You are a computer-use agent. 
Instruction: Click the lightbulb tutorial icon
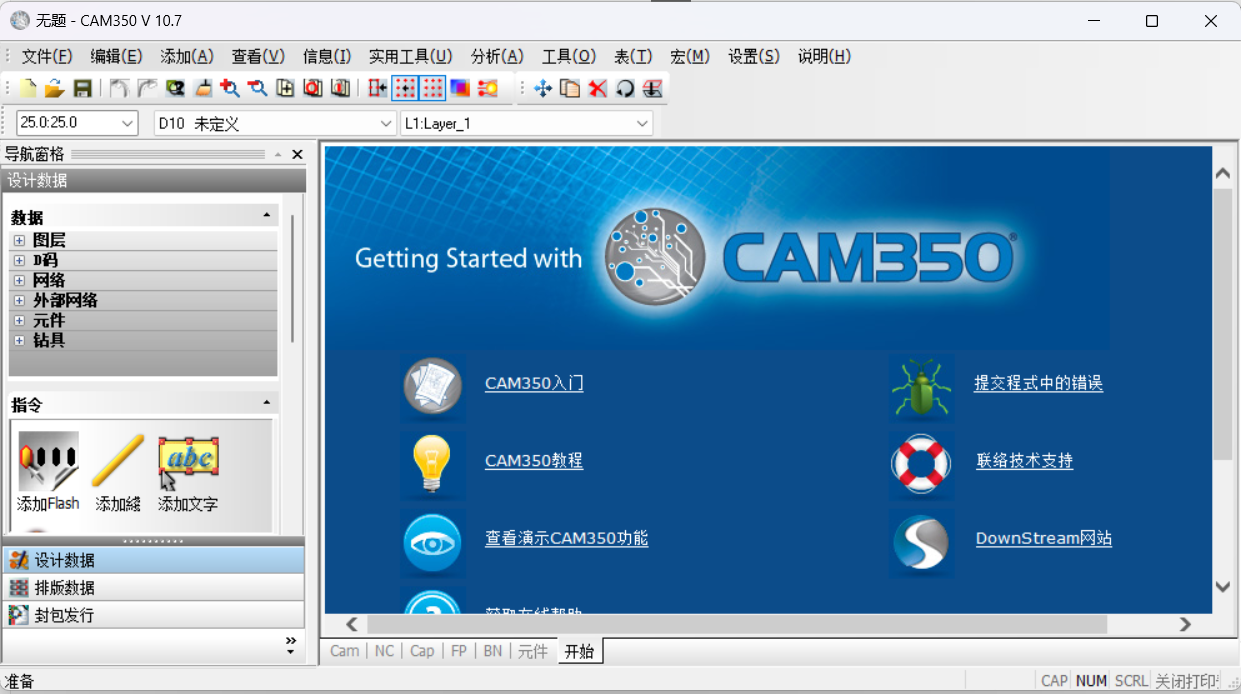433,465
